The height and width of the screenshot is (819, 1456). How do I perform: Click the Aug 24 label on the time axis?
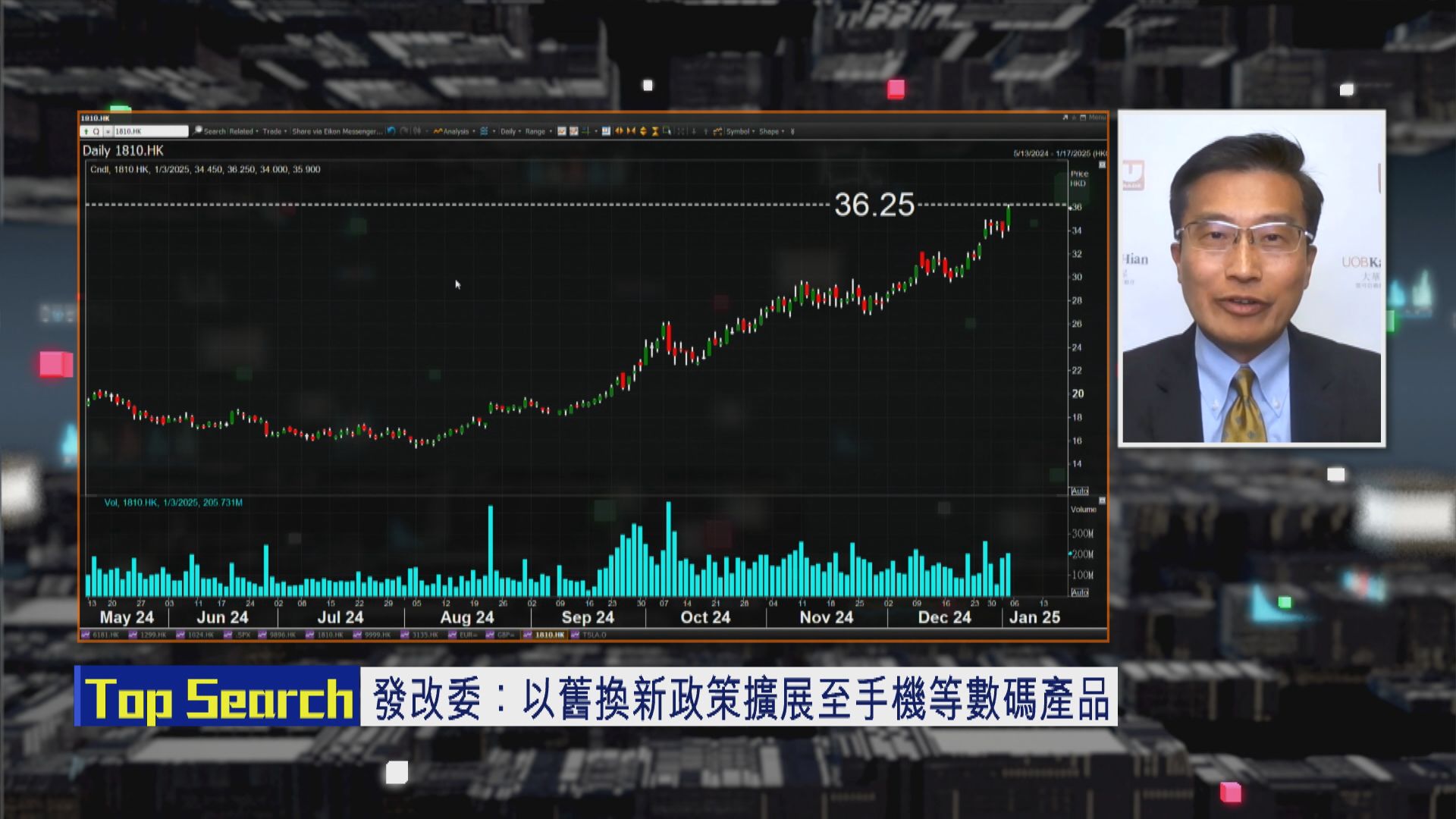click(x=467, y=617)
